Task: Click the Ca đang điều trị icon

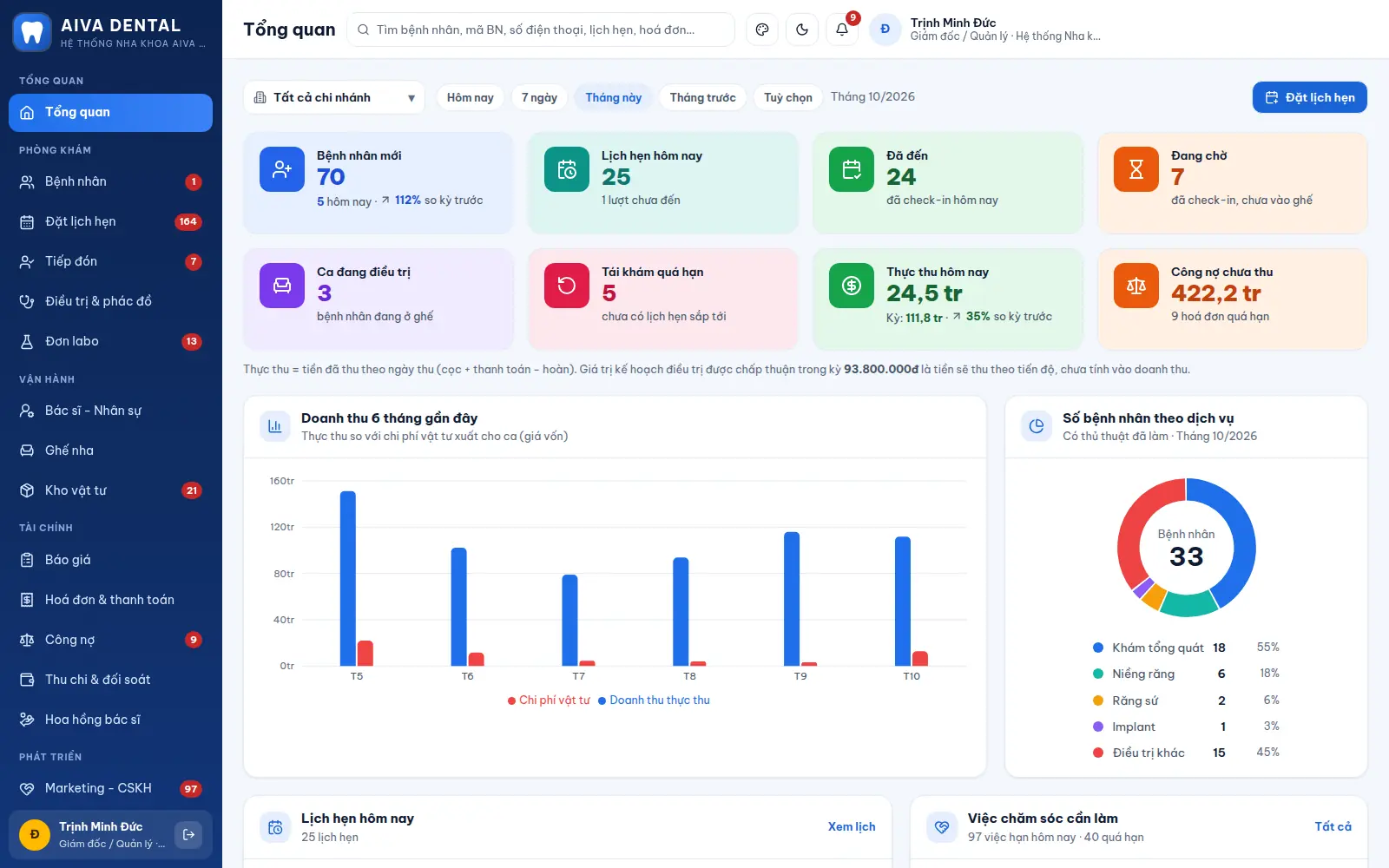Action: pos(282,286)
